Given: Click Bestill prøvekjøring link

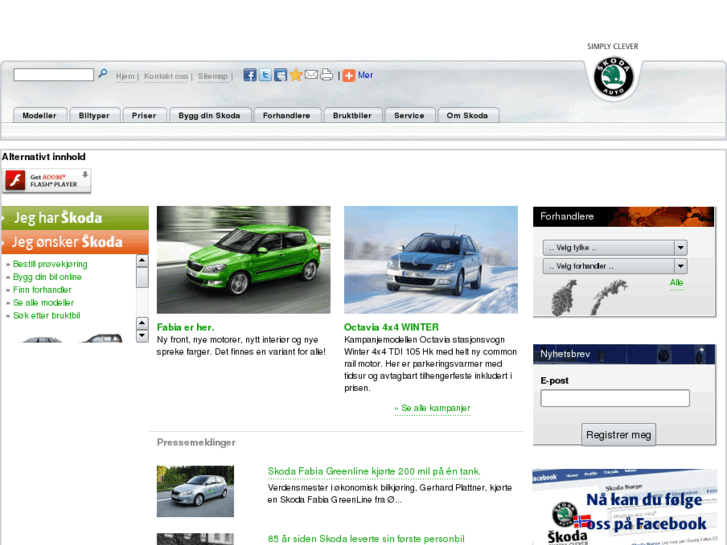Looking at the screenshot, I should point(50,264).
